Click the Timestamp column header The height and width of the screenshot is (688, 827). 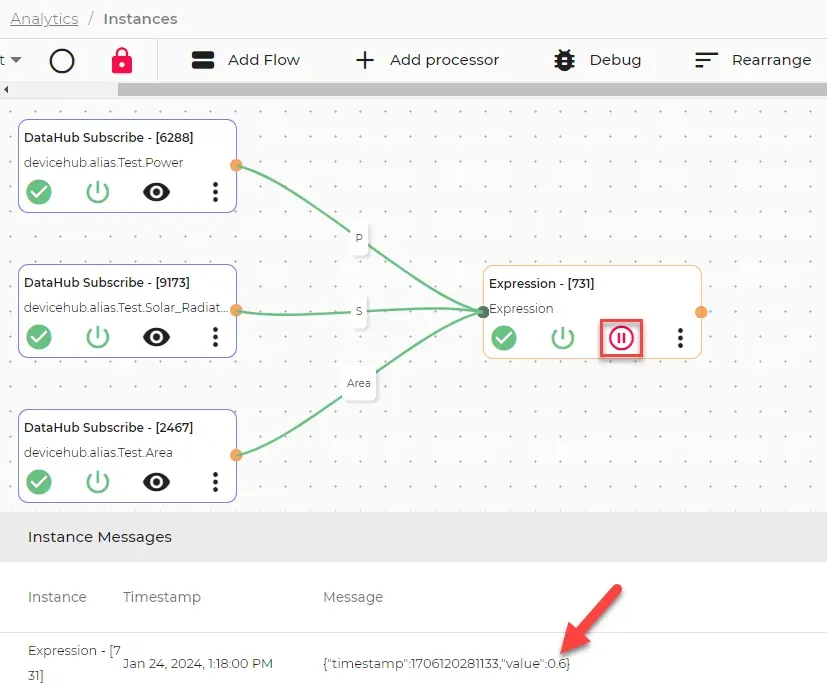tap(162, 597)
